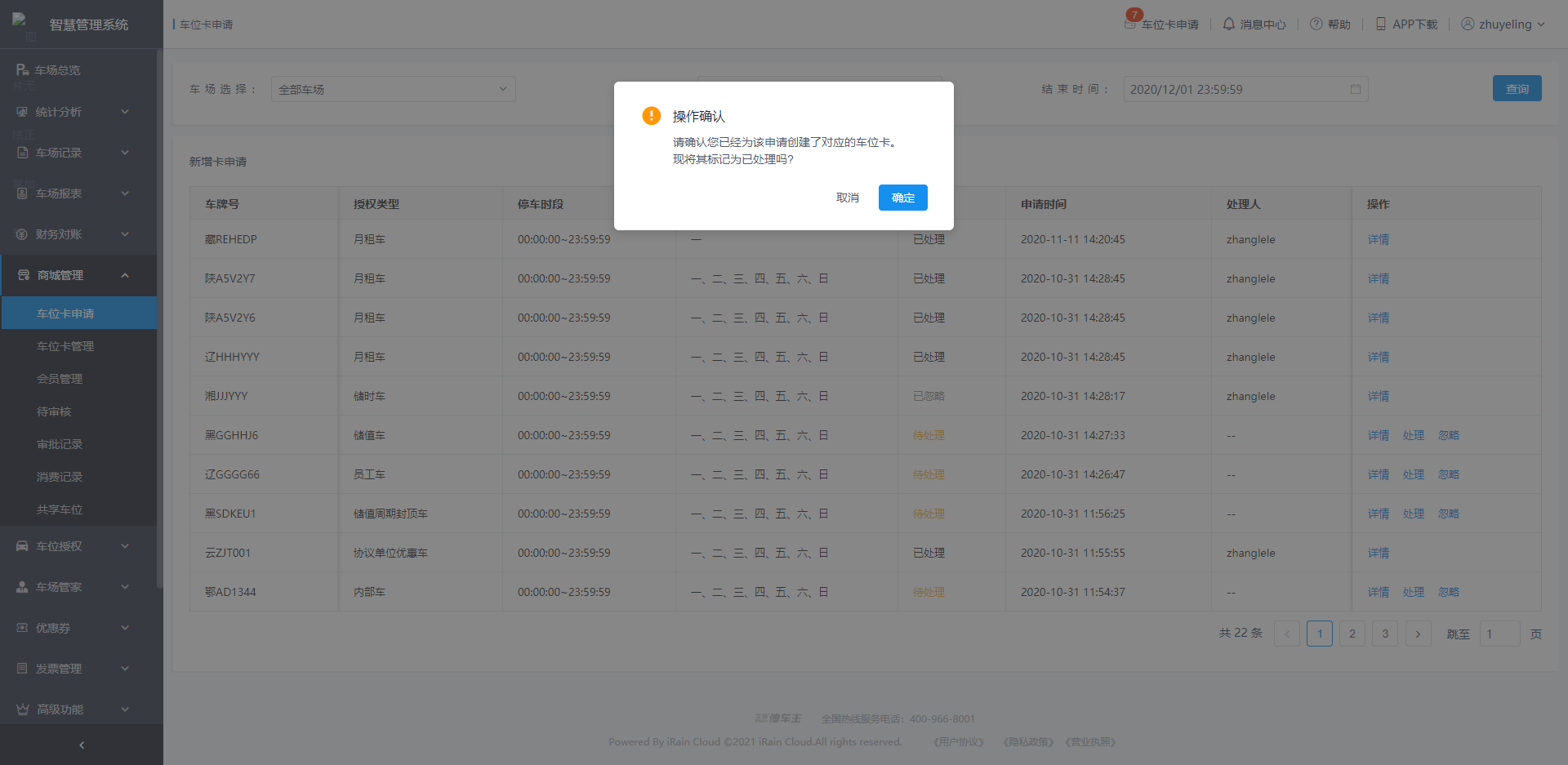
Task: Open 车场总览 parking overview icon
Action: [x=23, y=70]
